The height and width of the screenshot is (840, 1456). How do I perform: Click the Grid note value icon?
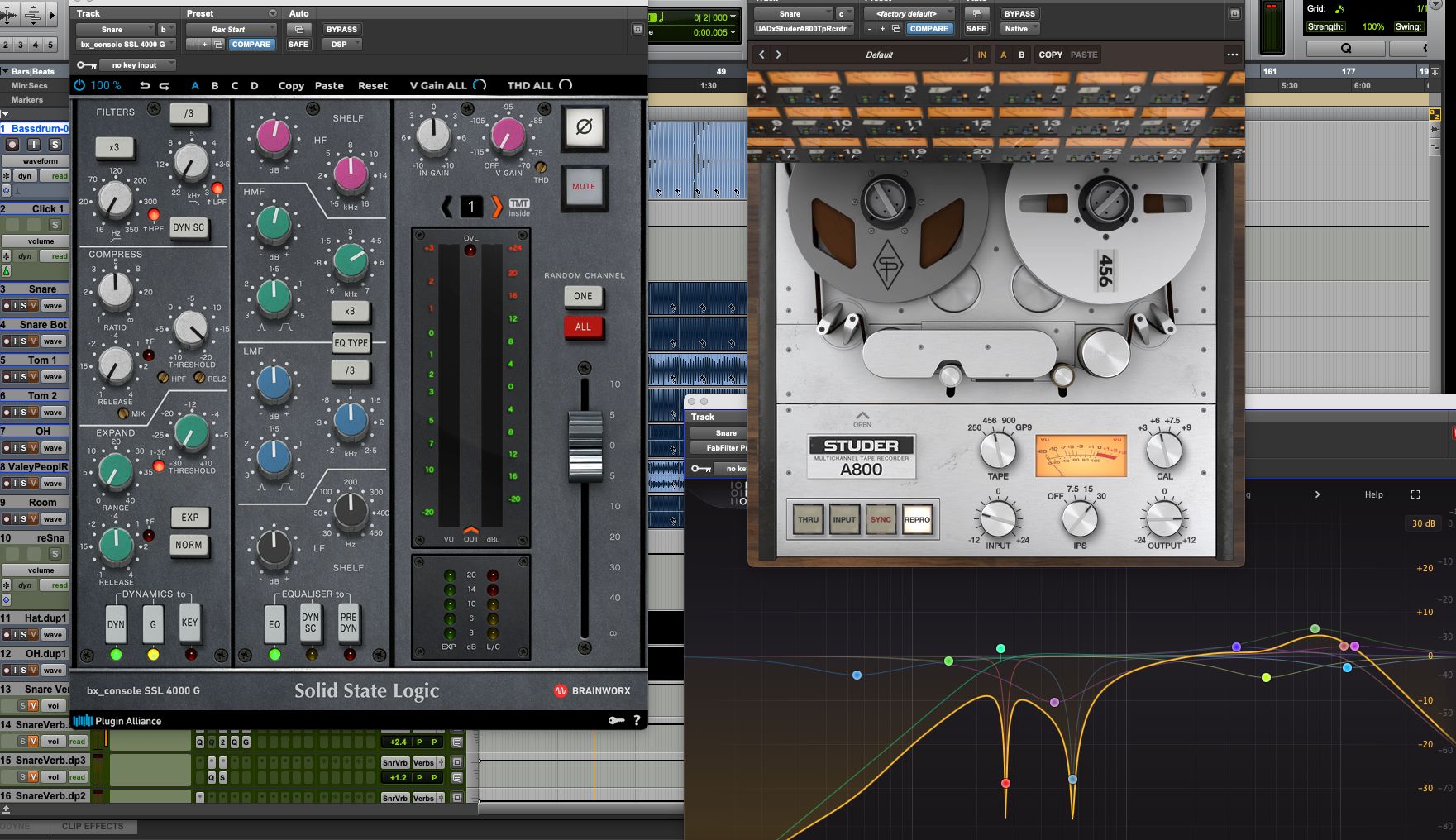[x=1339, y=8]
